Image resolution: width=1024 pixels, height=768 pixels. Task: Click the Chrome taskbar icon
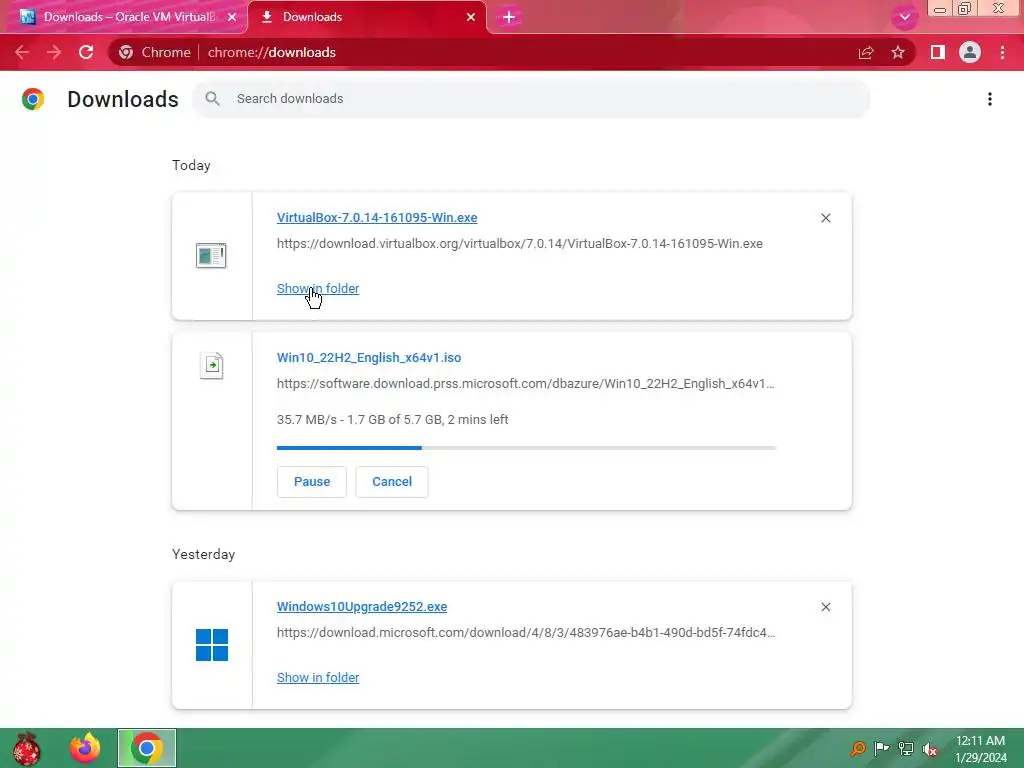click(147, 748)
